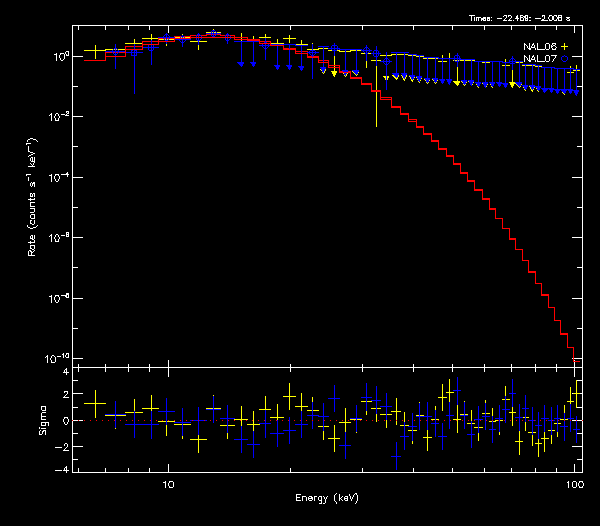Click the -2 tick label on Sigma axis

pos(63,445)
